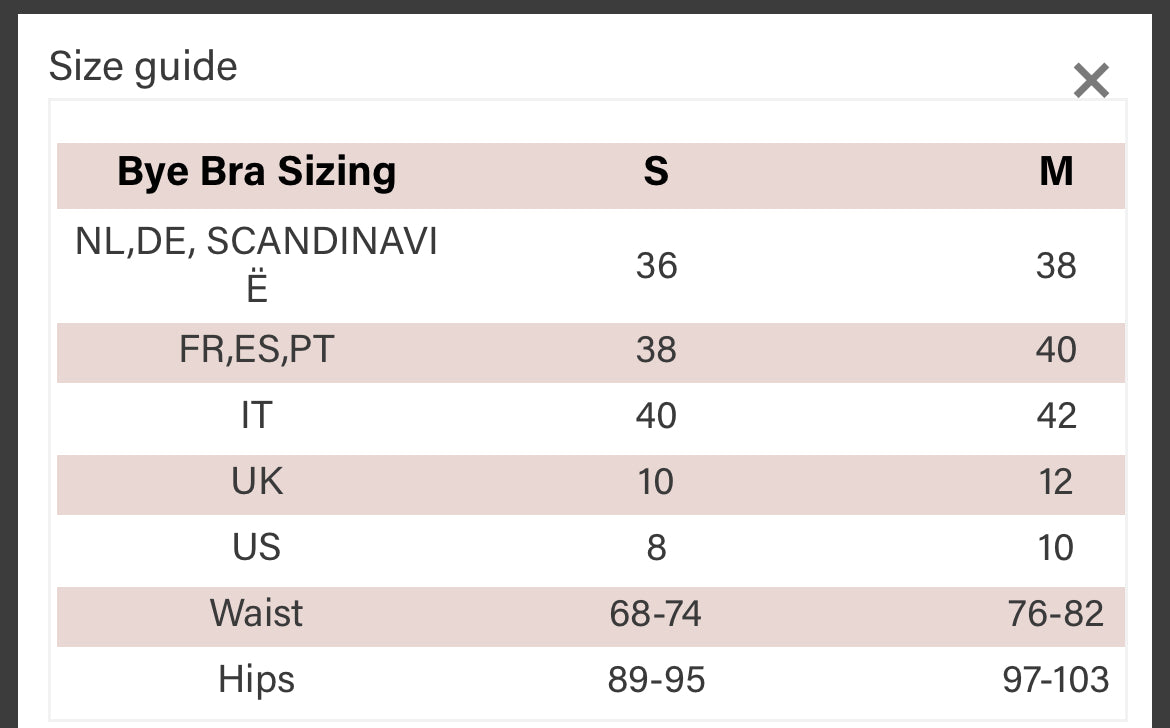Close the Size guide popup

point(1090,80)
